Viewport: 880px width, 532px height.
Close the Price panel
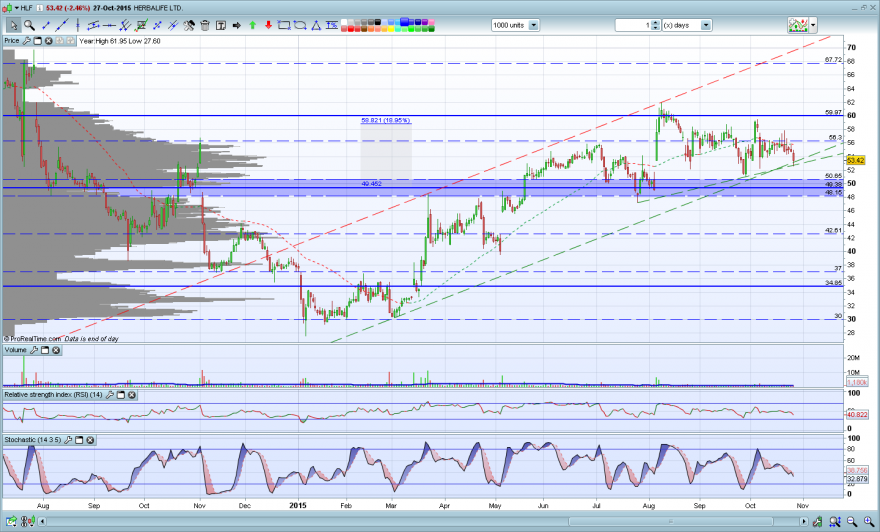pyautogui.click(x=49, y=41)
